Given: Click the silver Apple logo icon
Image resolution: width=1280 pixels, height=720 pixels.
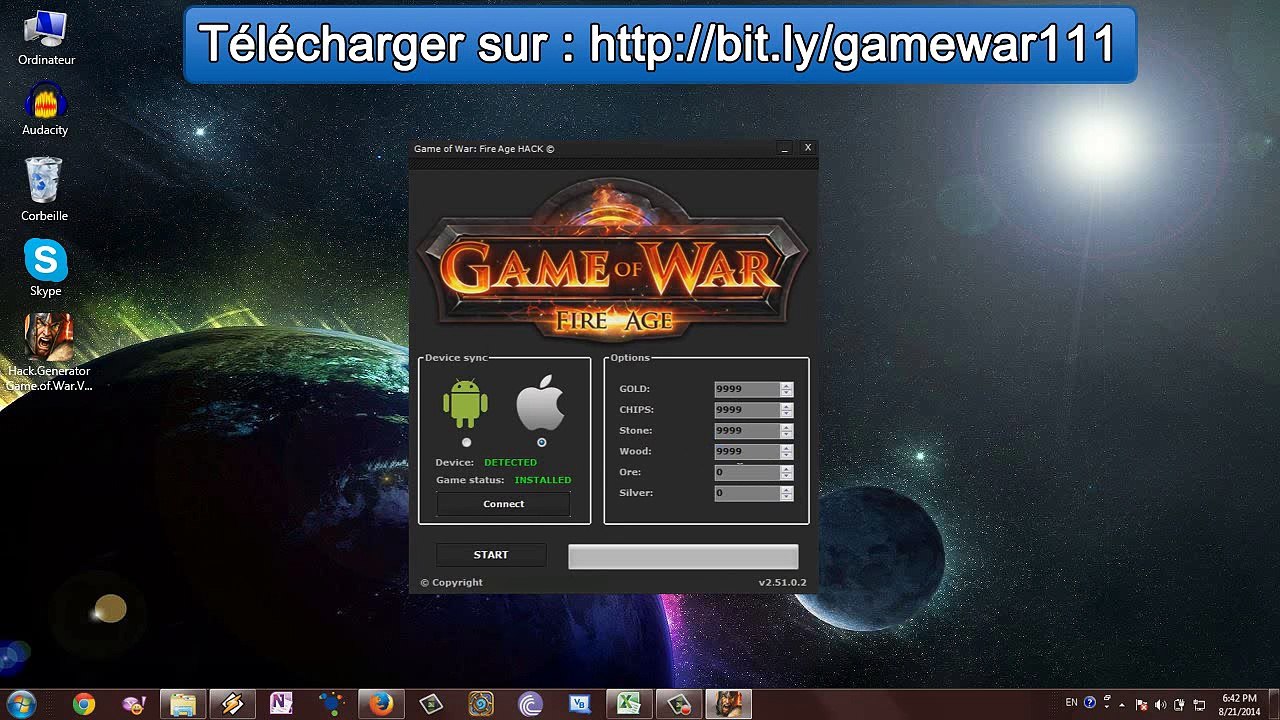Looking at the screenshot, I should point(540,404).
